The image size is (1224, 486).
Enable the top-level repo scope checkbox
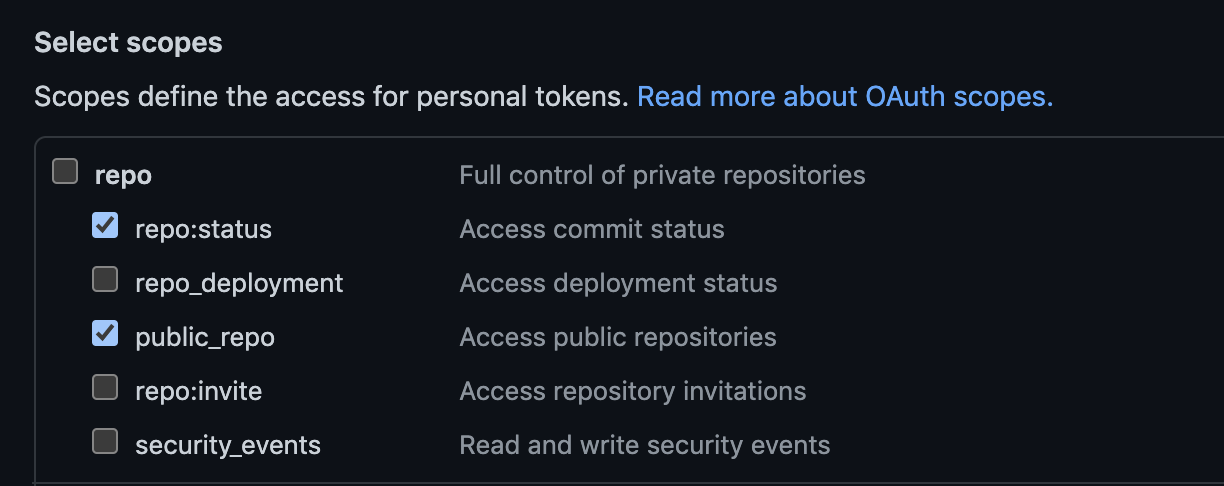[65, 172]
